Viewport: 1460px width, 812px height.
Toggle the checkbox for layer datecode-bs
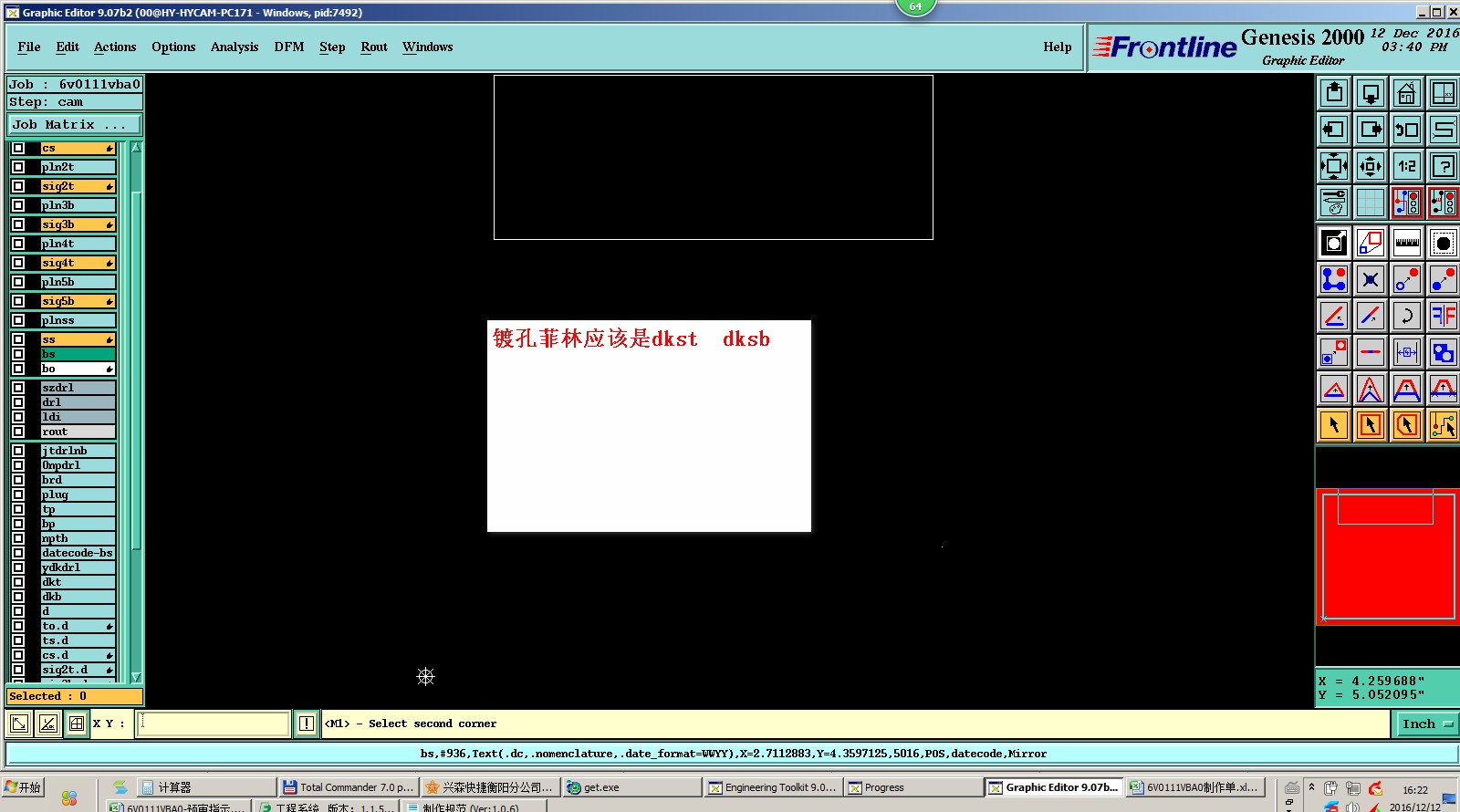[18, 553]
